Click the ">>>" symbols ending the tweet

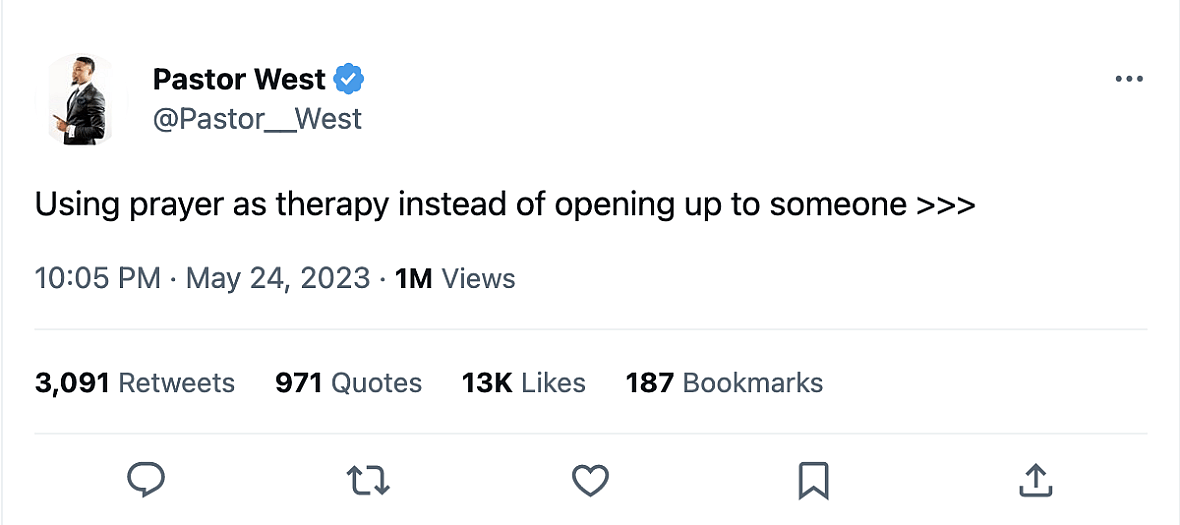(945, 205)
